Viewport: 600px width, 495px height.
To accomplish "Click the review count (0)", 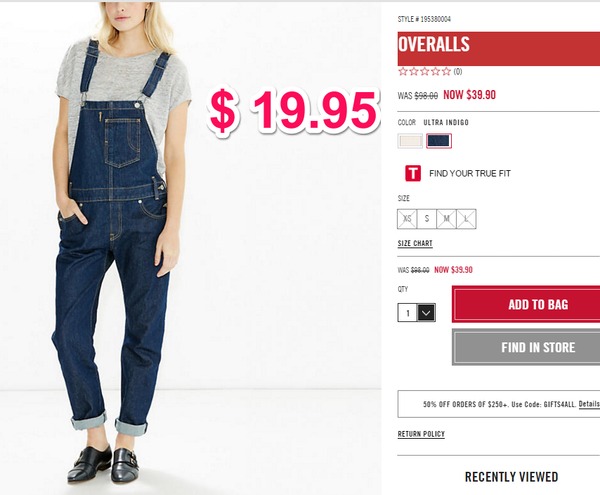I will (458, 72).
